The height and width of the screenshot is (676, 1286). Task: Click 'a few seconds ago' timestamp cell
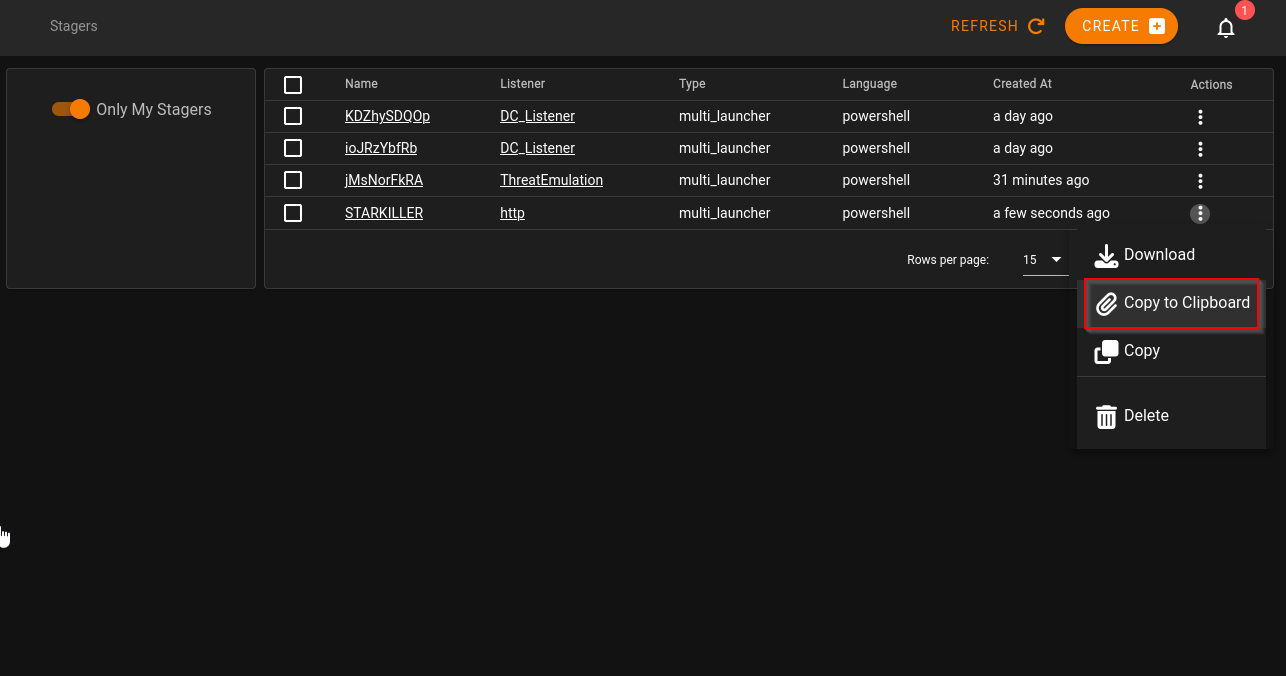point(1051,213)
